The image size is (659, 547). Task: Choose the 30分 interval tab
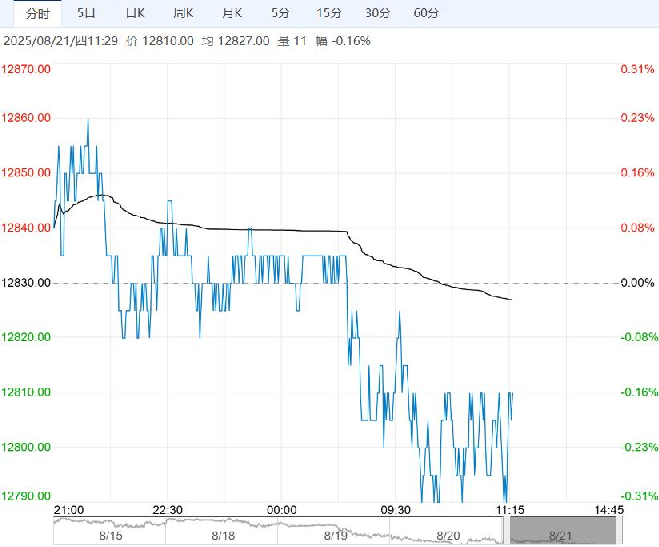point(377,13)
